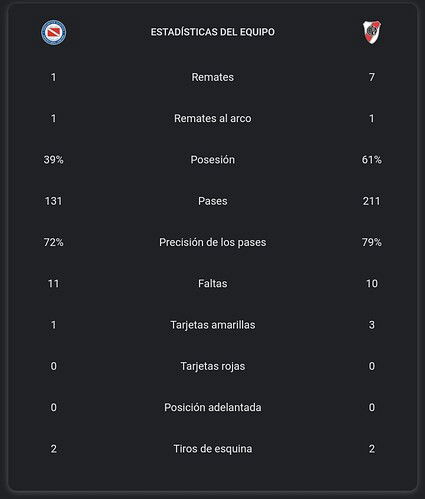This screenshot has width=425, height=499.
Task: Click the Tarjetas amarillas label
Action: (x=213, y=325)
